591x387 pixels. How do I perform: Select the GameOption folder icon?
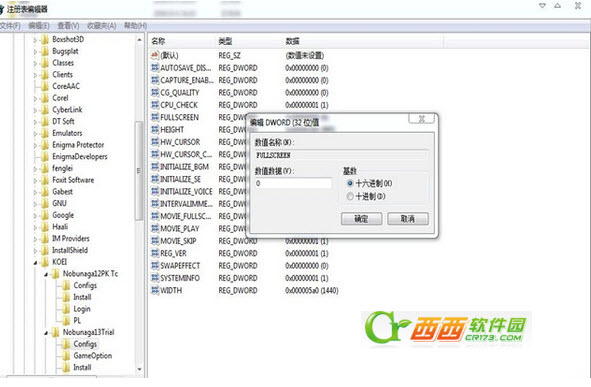66,355
